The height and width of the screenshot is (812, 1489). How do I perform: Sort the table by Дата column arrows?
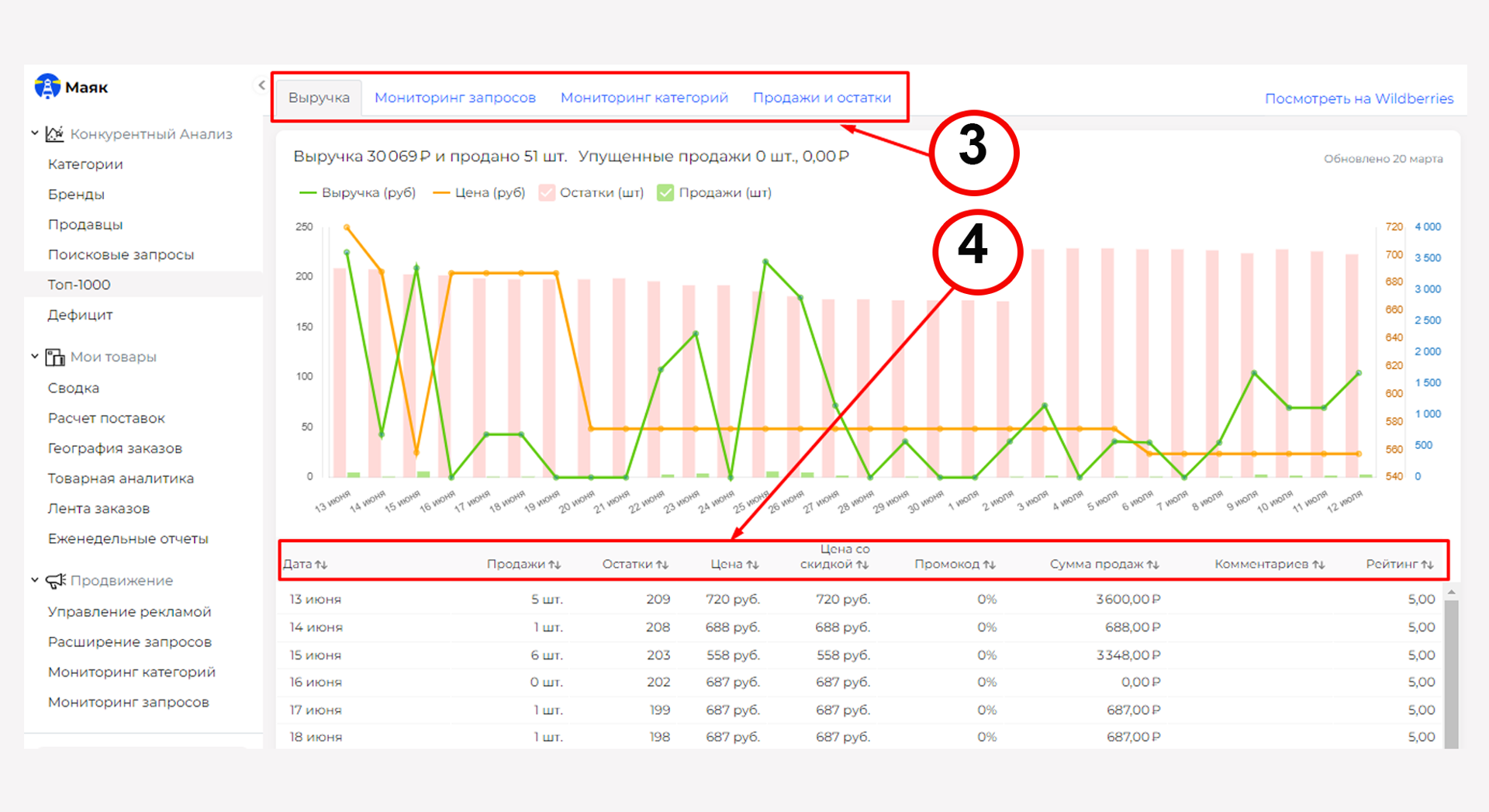pyautogui.click(x=321, y=565)
